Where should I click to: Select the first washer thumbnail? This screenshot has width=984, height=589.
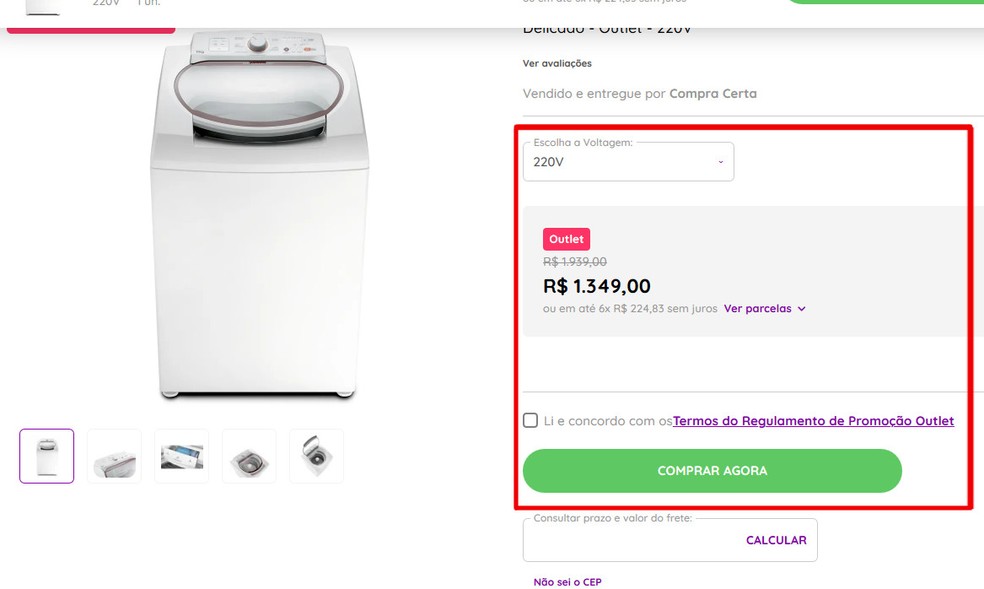pyautogui.click(x=46, y=456)
